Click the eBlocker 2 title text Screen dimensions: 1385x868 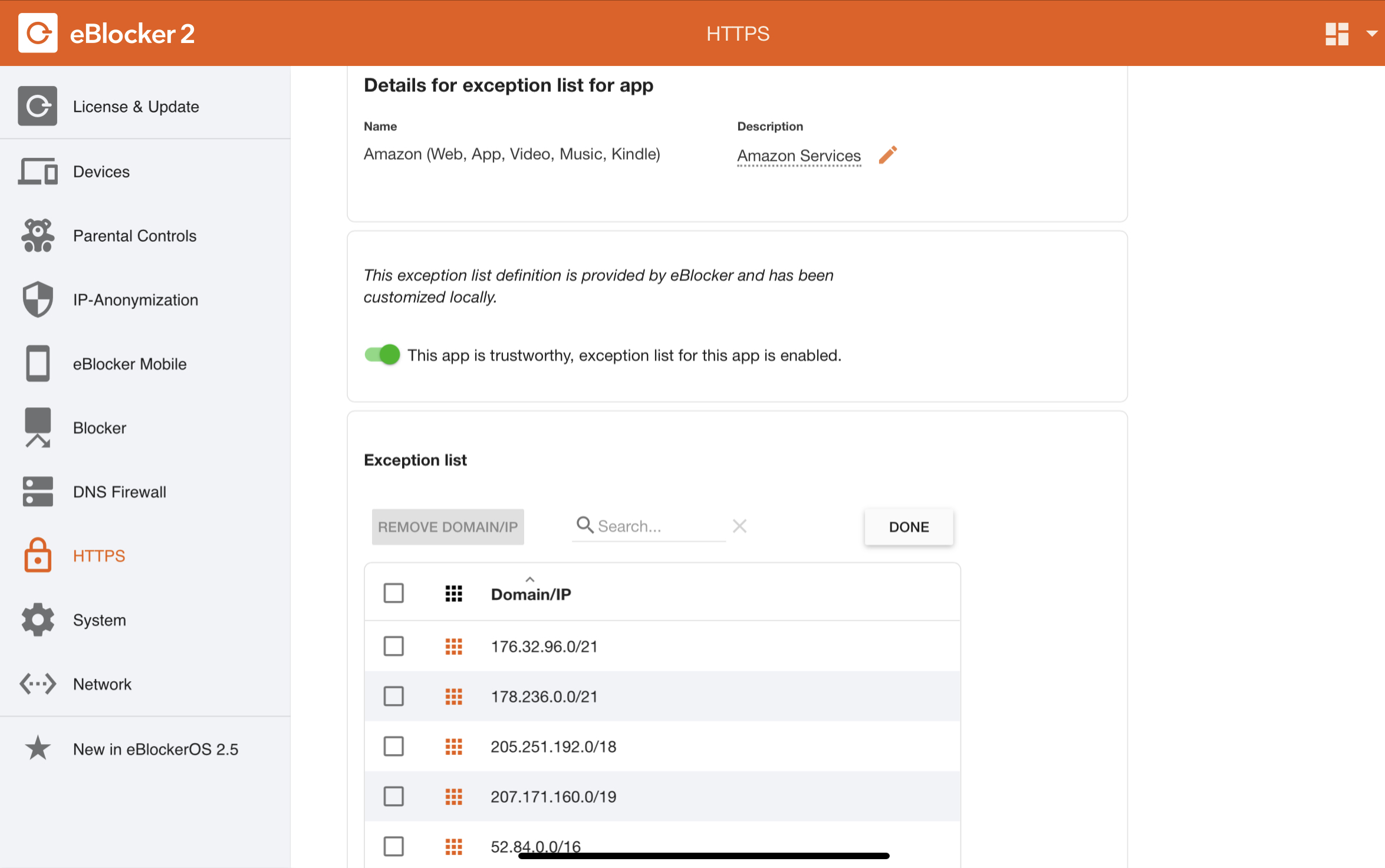click(132, 34)
